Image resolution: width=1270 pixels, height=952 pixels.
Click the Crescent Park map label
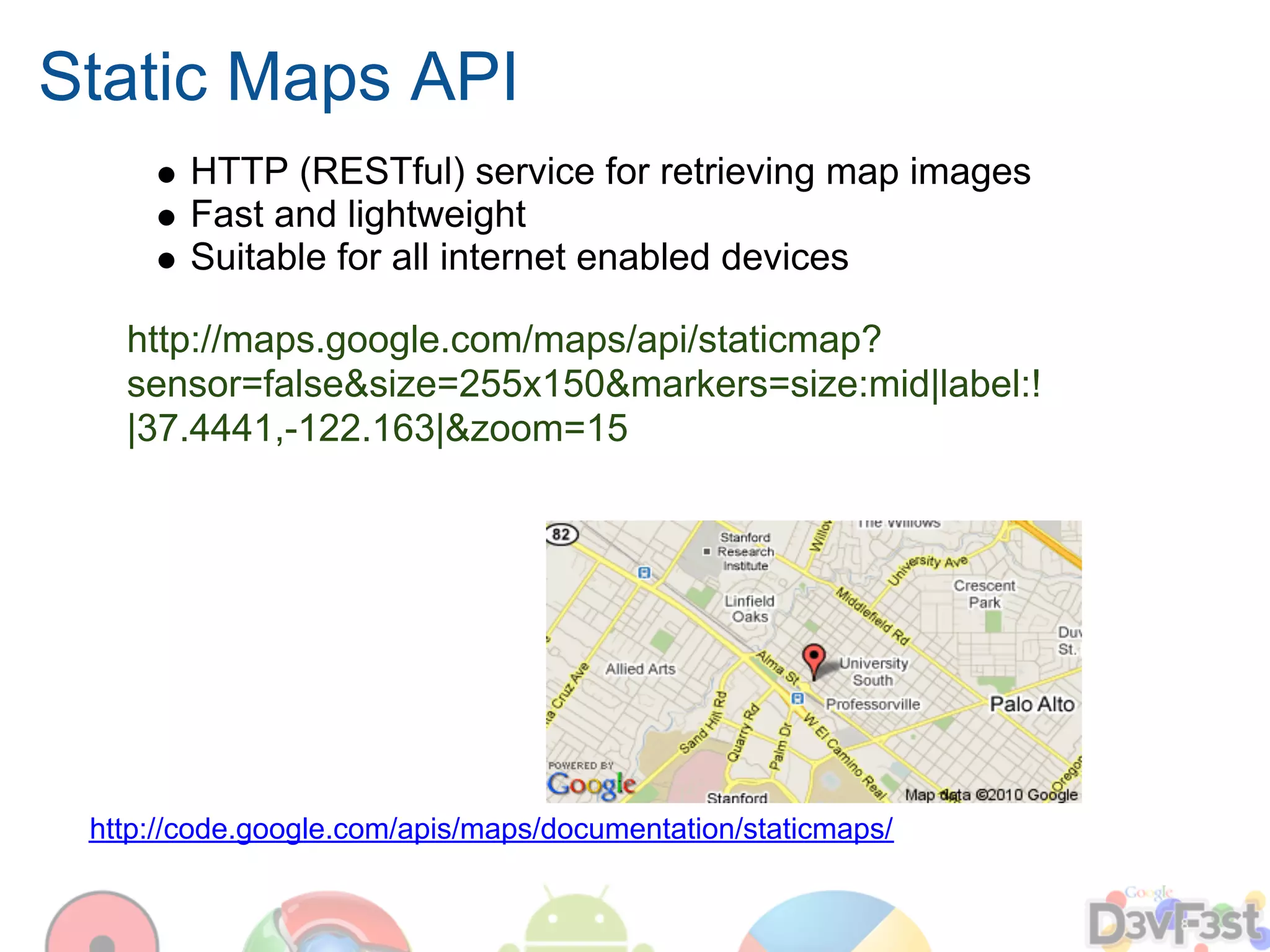point(985,594)
